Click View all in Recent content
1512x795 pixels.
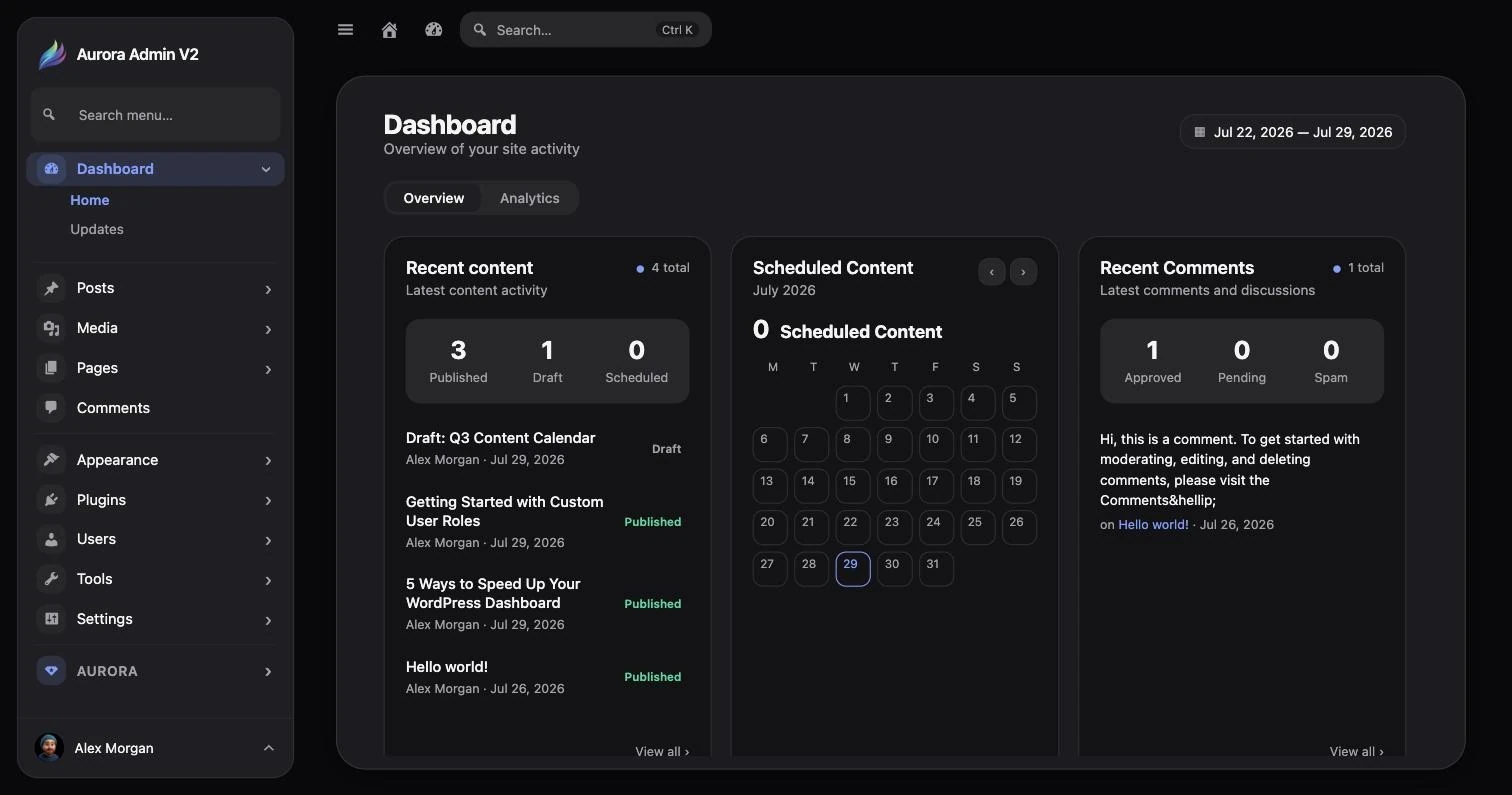[x=662, y=751]
